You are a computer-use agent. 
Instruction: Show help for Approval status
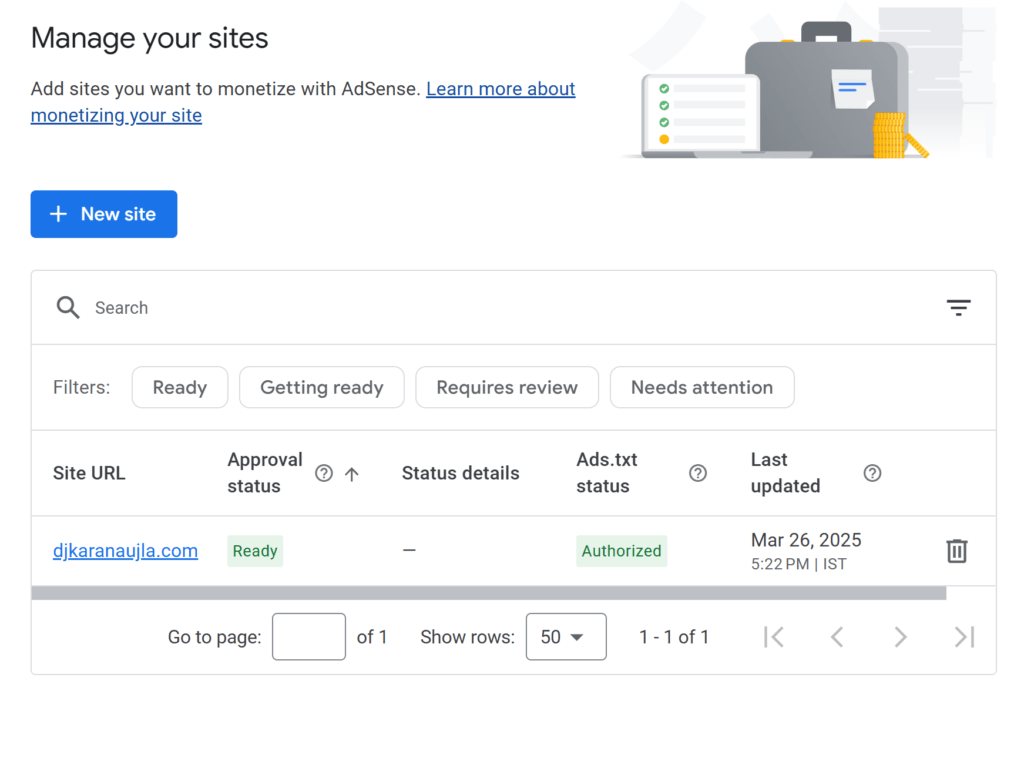coord(324,473)
